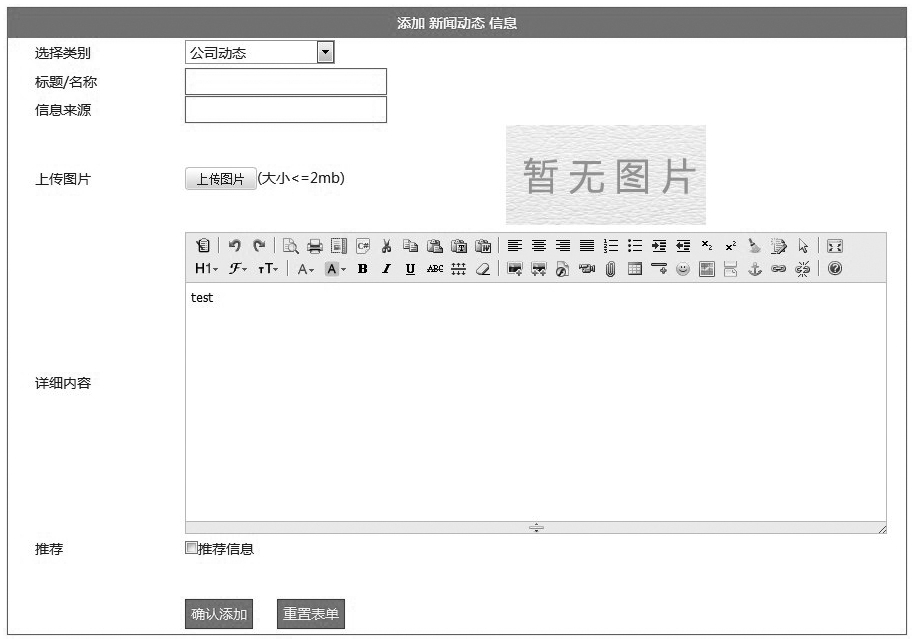Select all content with the cursor icon
Image resolution: width=913 pixels, height=643 pixels.
click(803, 246)
